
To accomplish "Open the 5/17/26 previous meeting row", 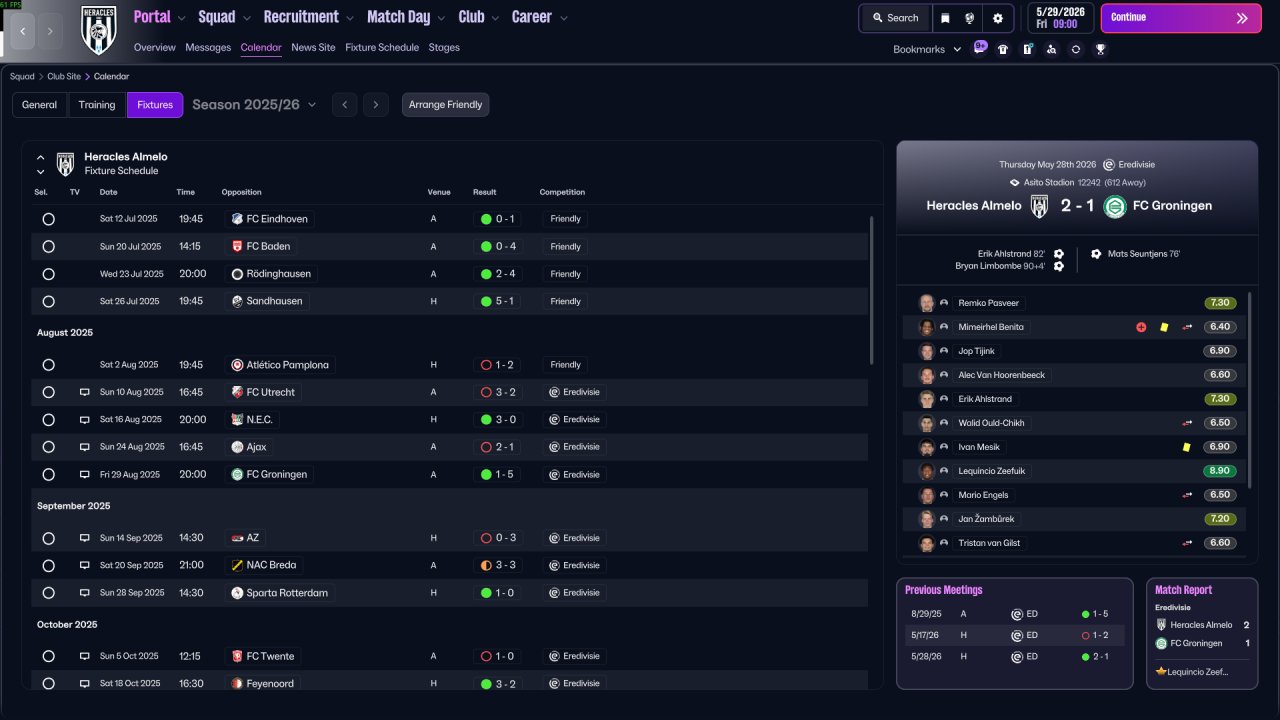I will click(x=1014, y=635).
